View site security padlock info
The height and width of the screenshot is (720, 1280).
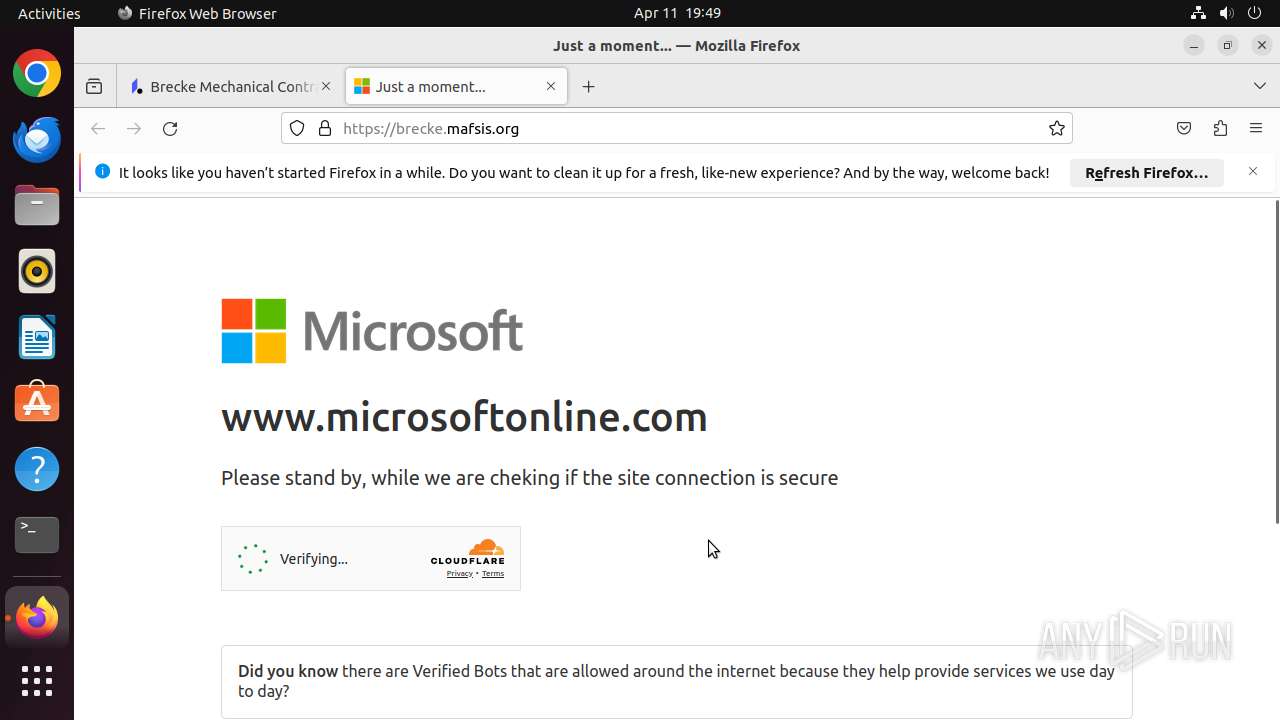(x=324, y=128)
